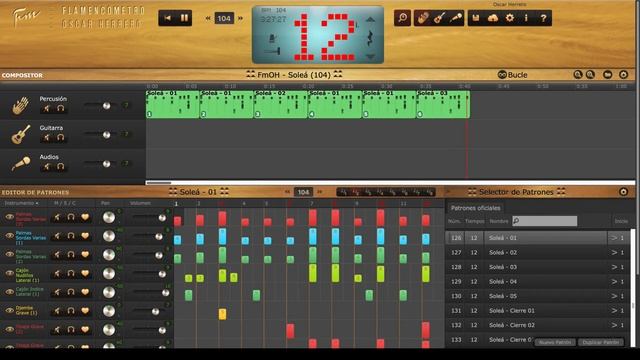Image resolution: width=640 pixels, height=360 pixels.
Task: Select pattern 127 Soleá - 02
Action: [538, 253]
